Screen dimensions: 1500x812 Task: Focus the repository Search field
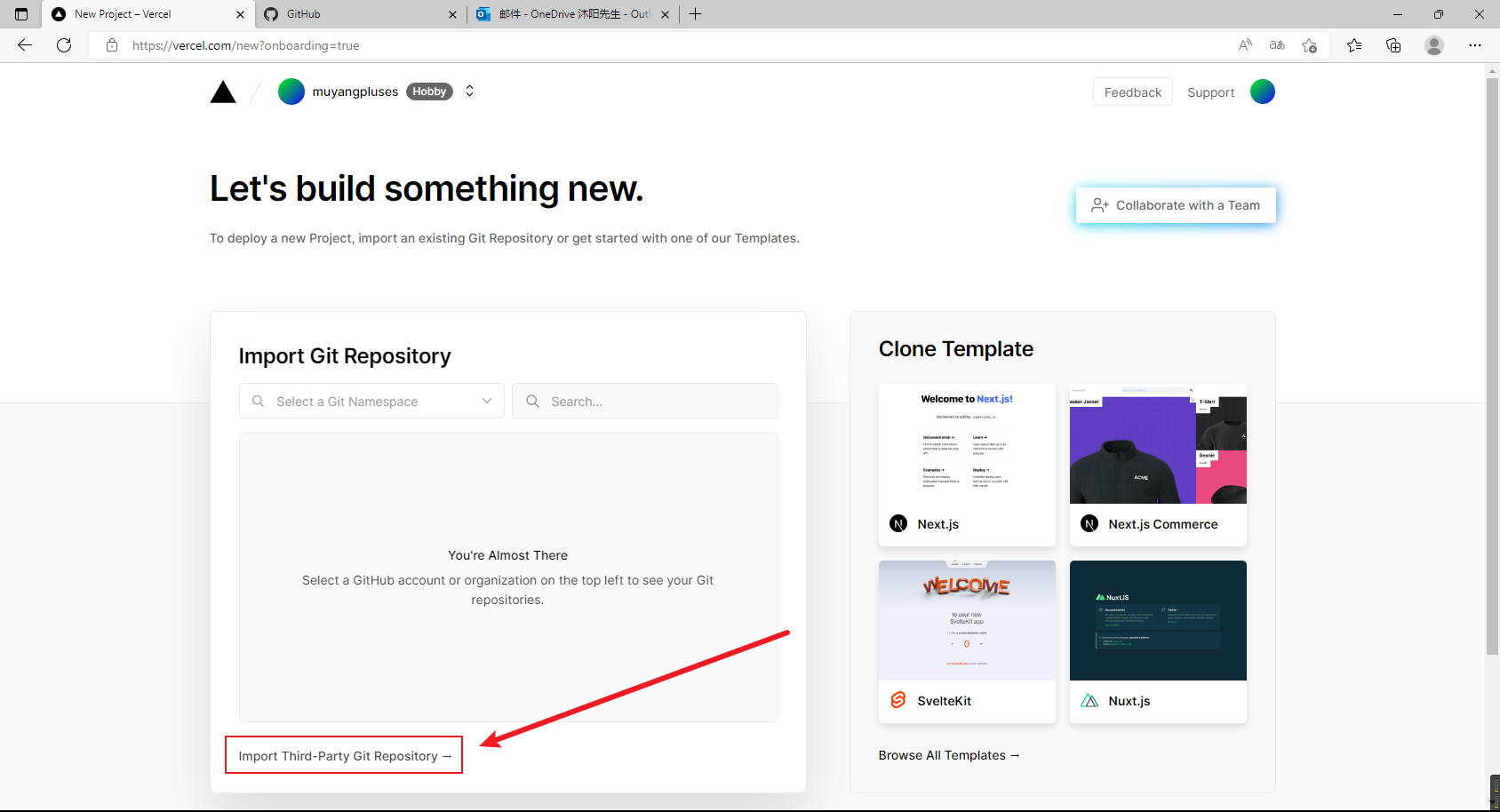658,402
